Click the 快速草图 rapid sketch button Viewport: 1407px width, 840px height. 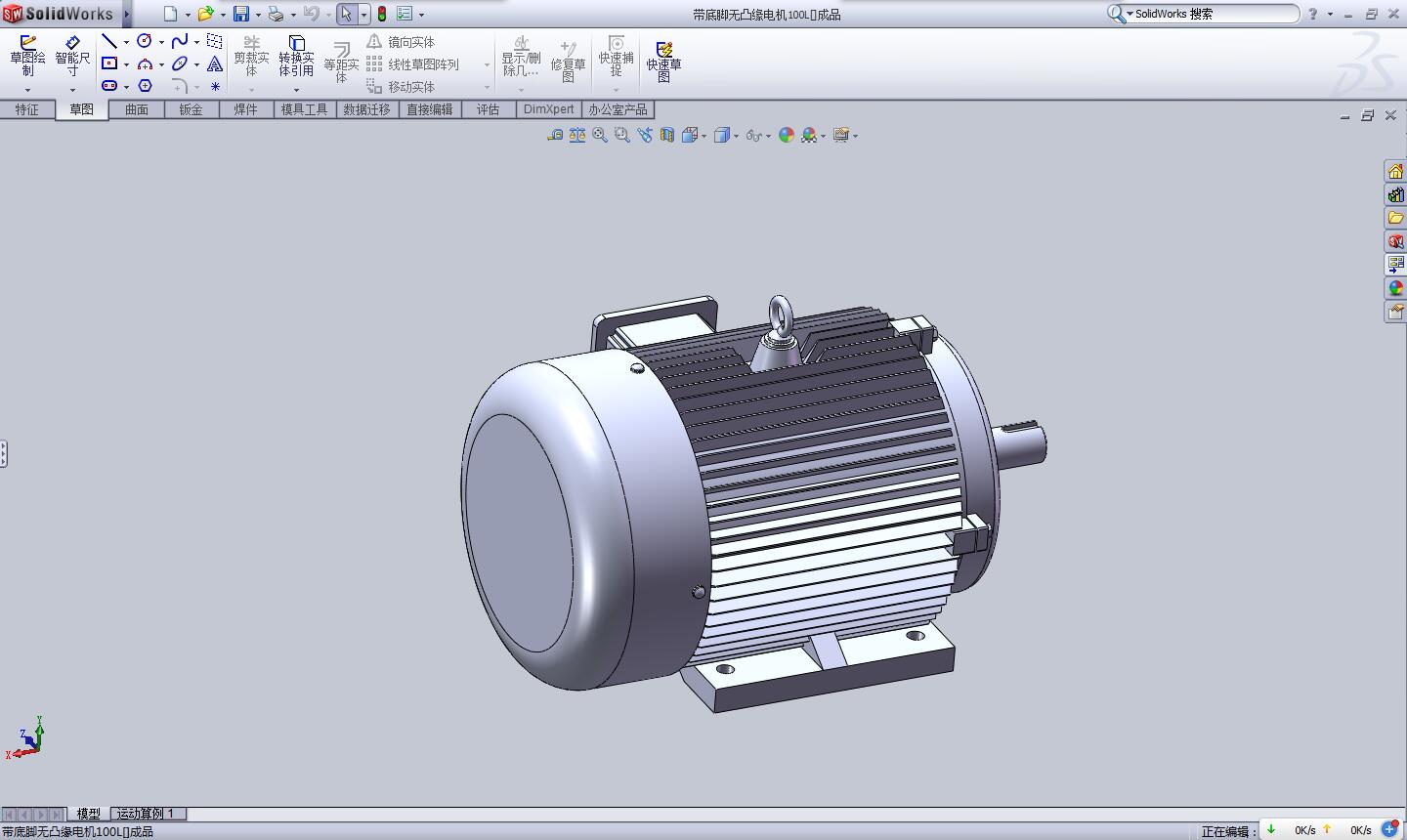click(663, 61)
